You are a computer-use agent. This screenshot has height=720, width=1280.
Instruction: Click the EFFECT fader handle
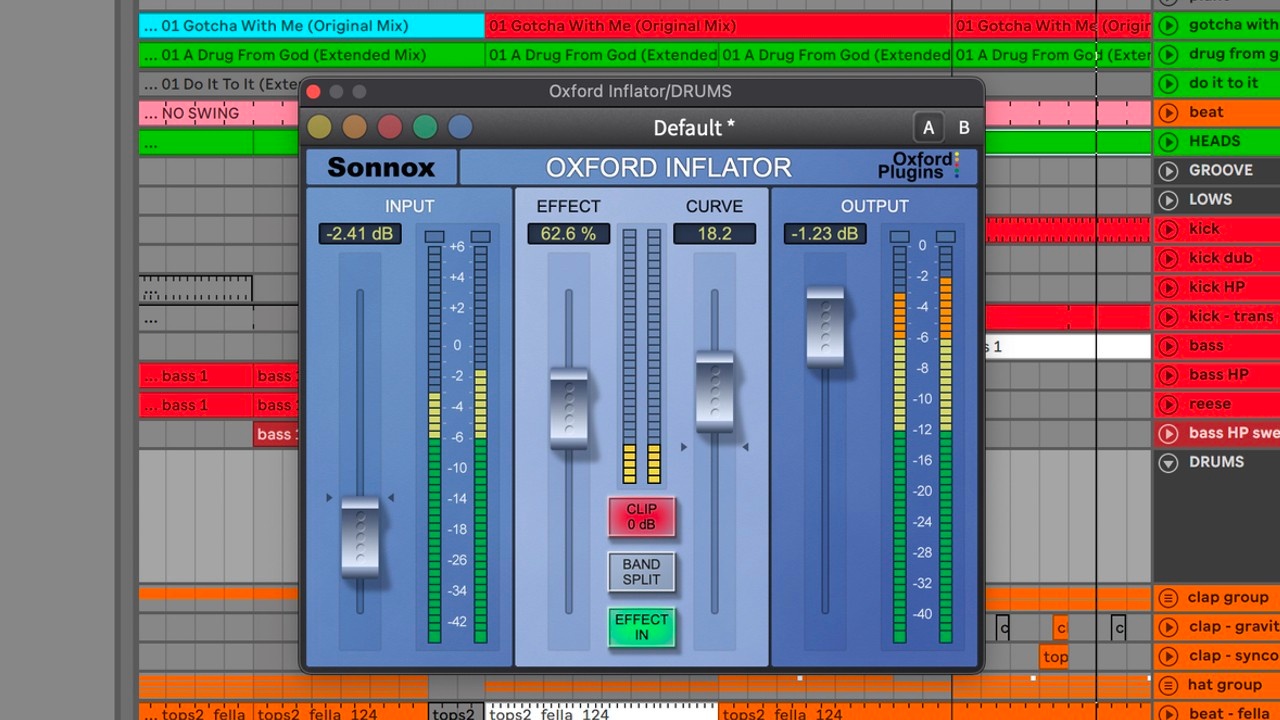(x=569, y=408)
